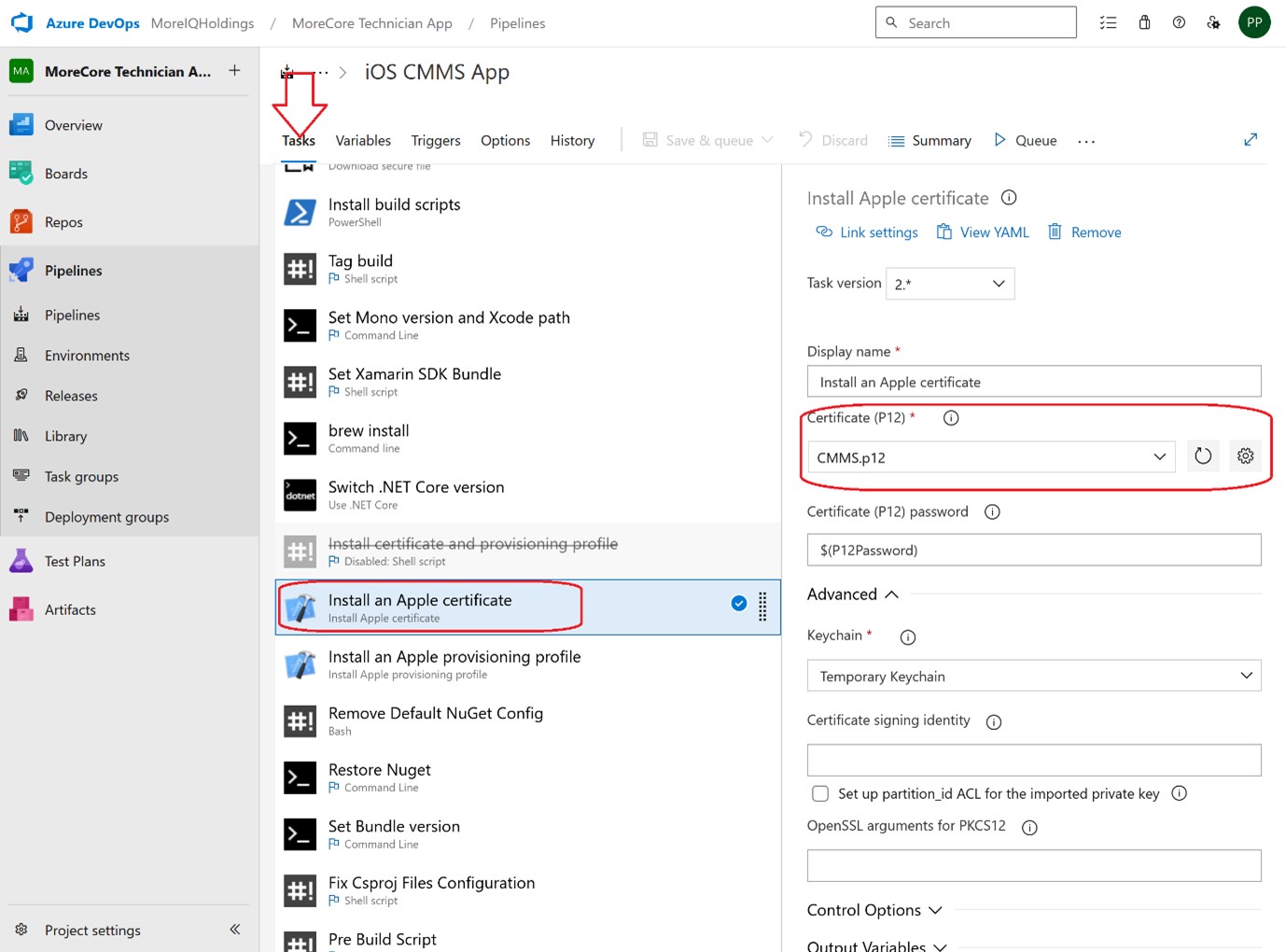Open the Repos section
1286x952 pixels.
click(x=63, y=221)
